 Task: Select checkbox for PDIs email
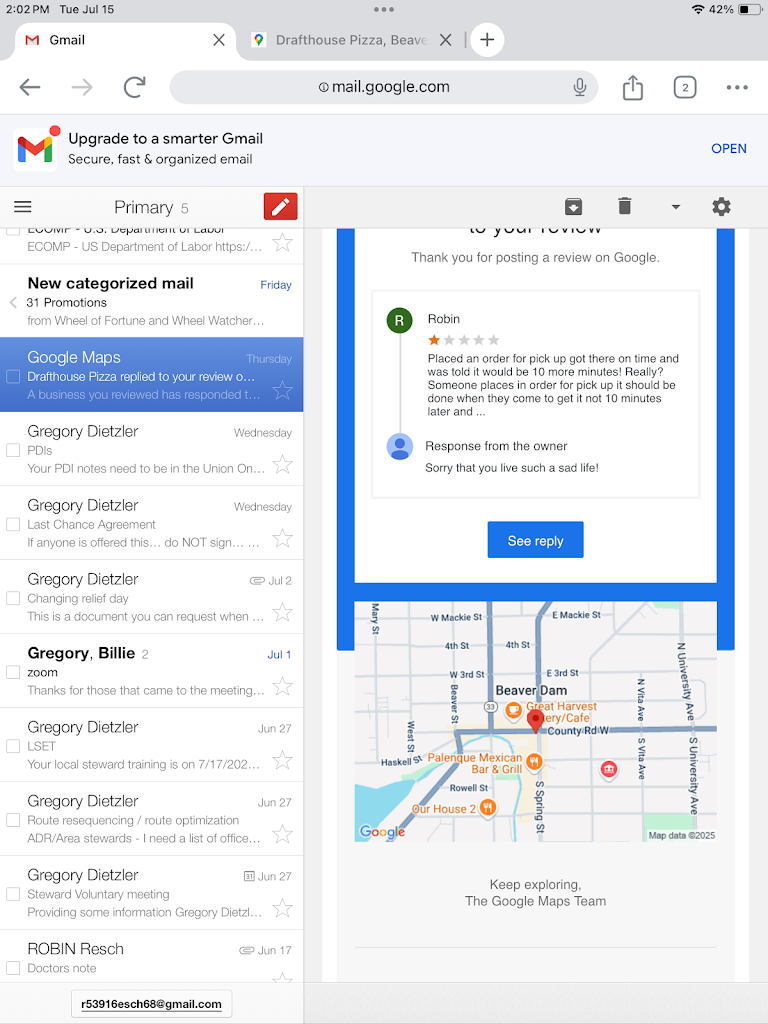[x=12, y=451]
